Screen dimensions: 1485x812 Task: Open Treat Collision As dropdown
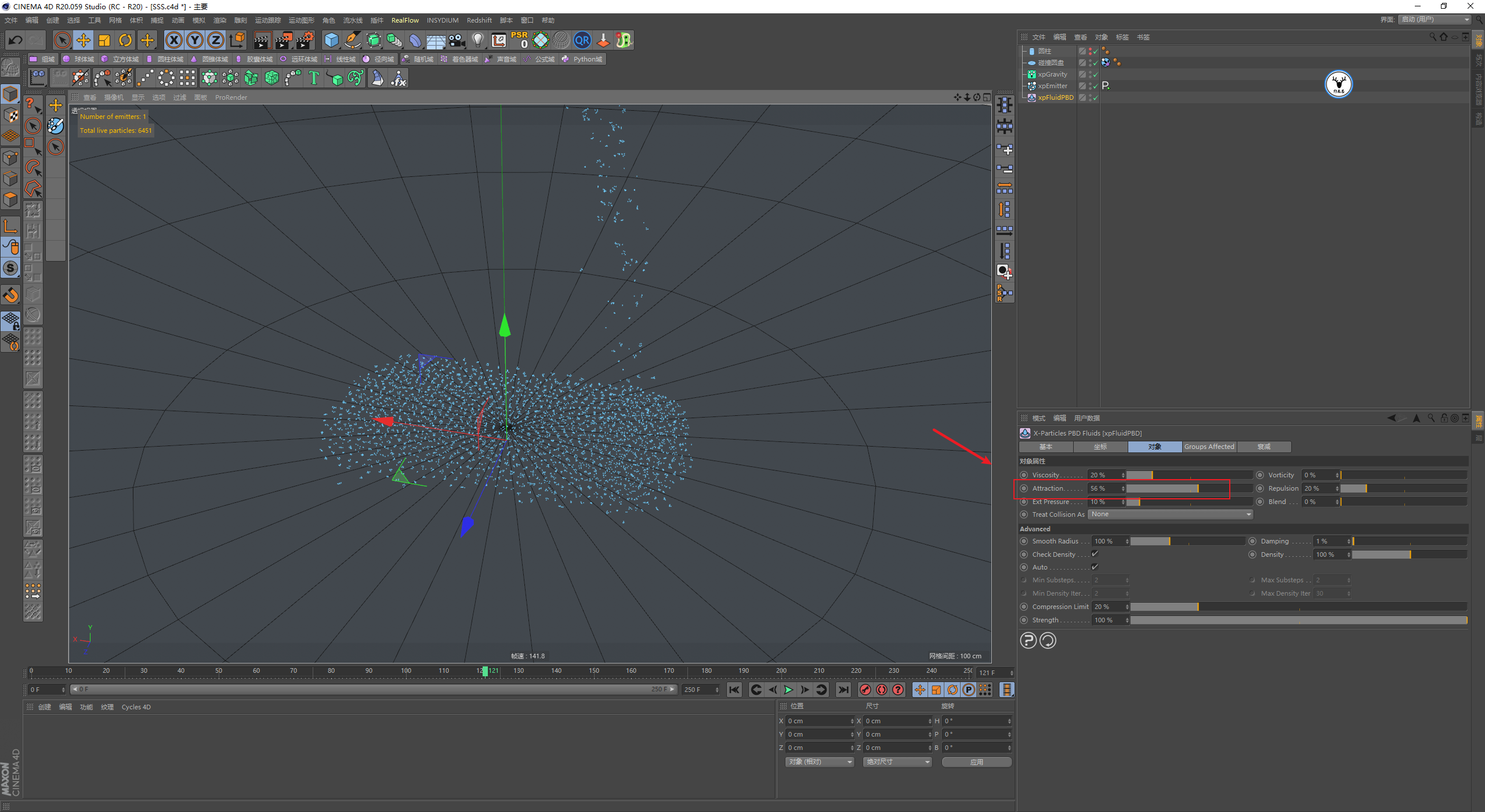(x=1170, y=514)
